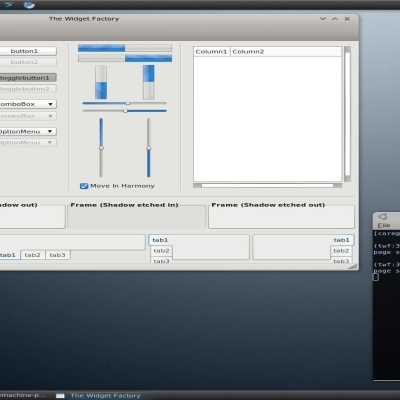Select tab1 in bottom-tab notebook

10,255
